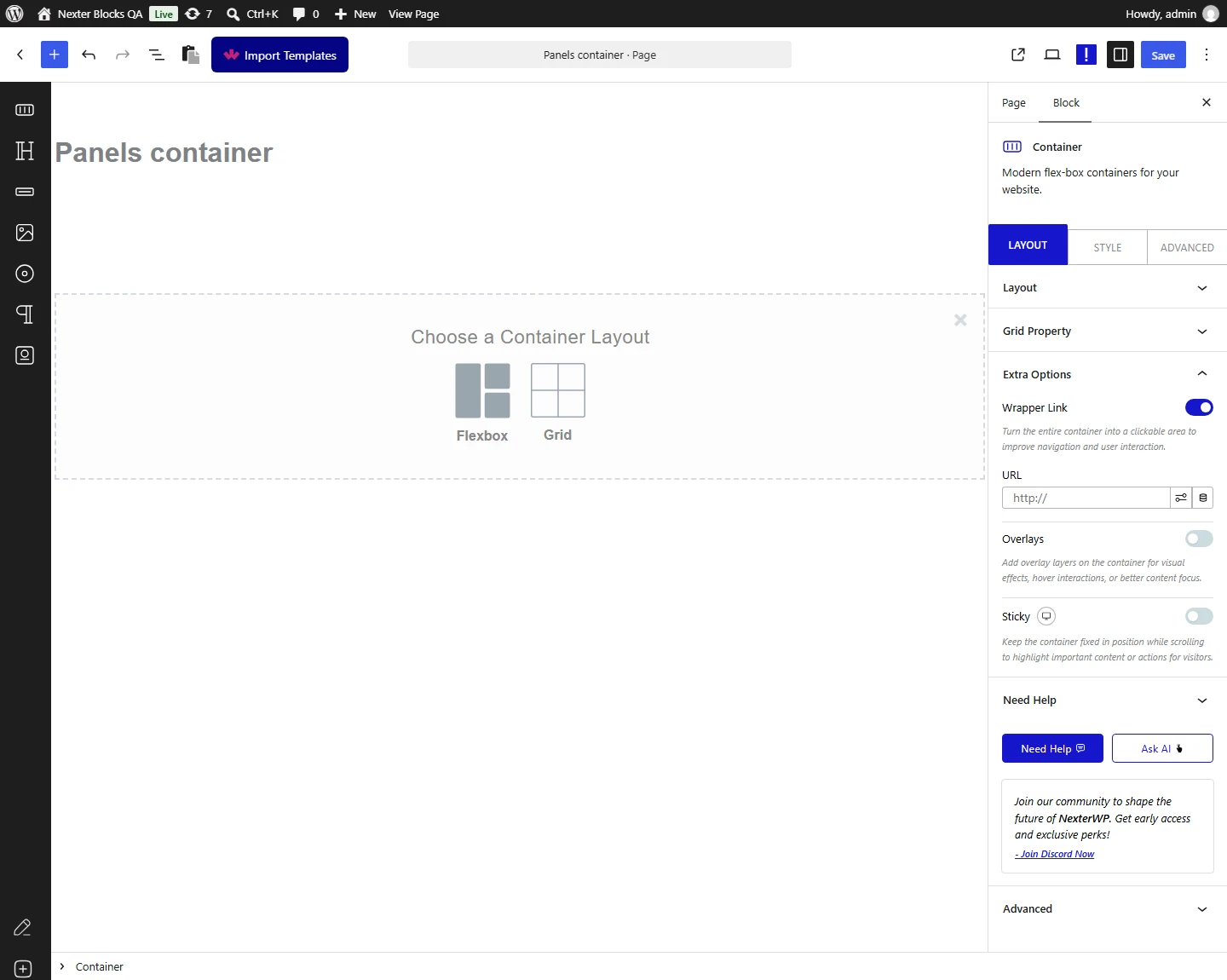The height and width of the screenshot is (980, 1227).
Task: Follow the Join Discord Now link
Action: (x=1055, y=854)
